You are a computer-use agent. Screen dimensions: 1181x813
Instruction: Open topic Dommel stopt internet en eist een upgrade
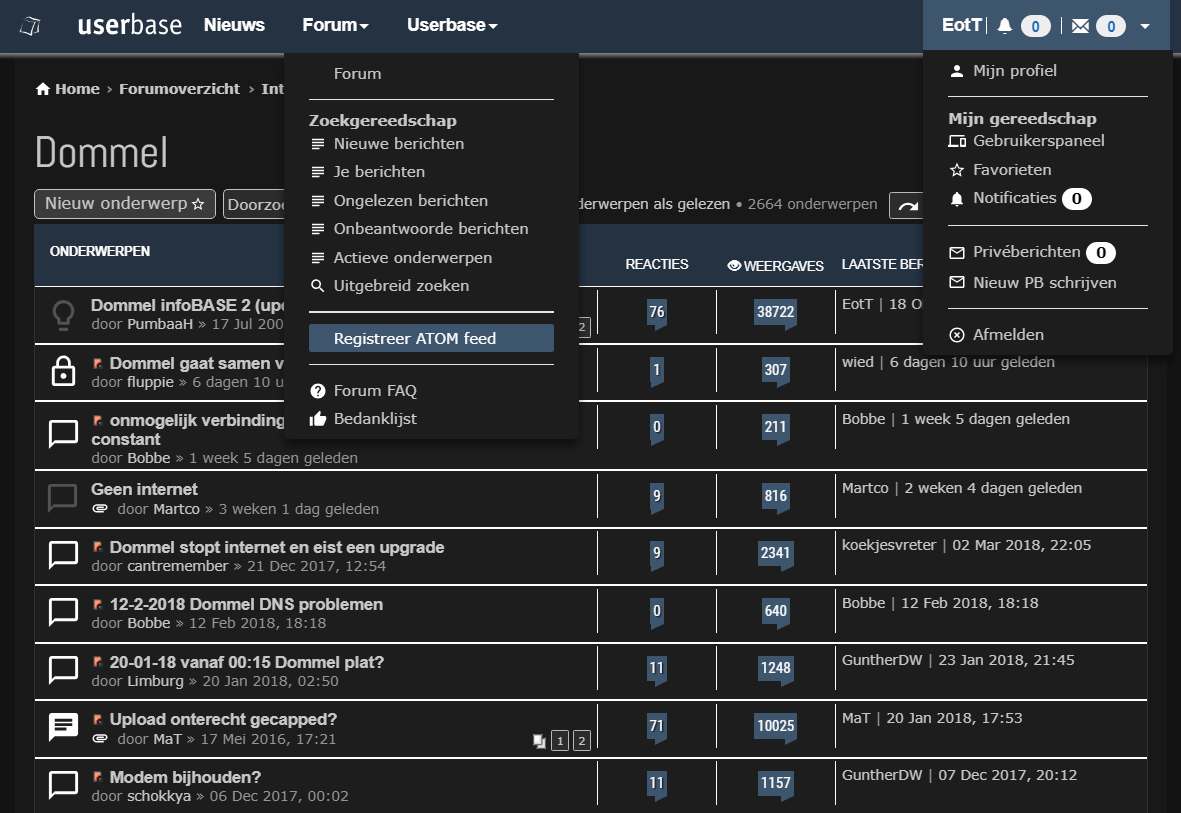[276, 547]
